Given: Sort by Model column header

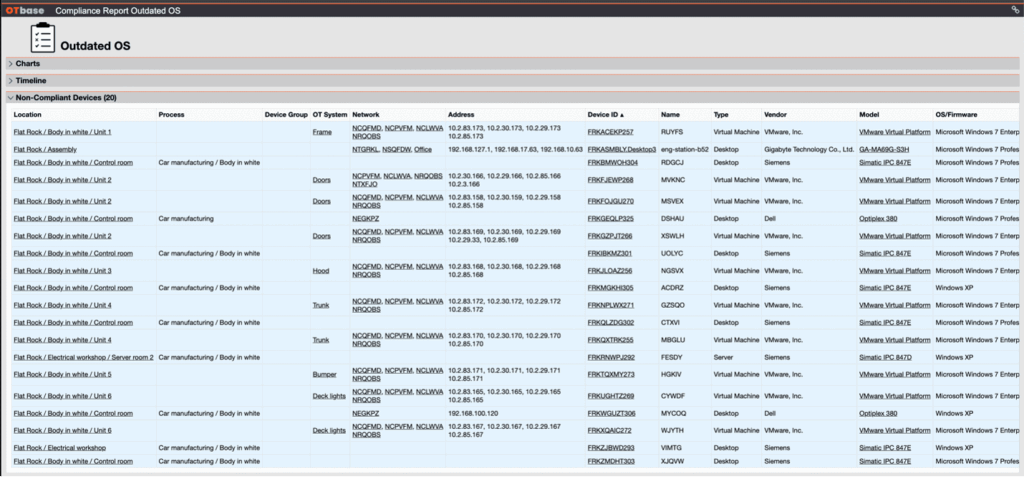Looking at the screenshot, I should [x=869, y=114].
